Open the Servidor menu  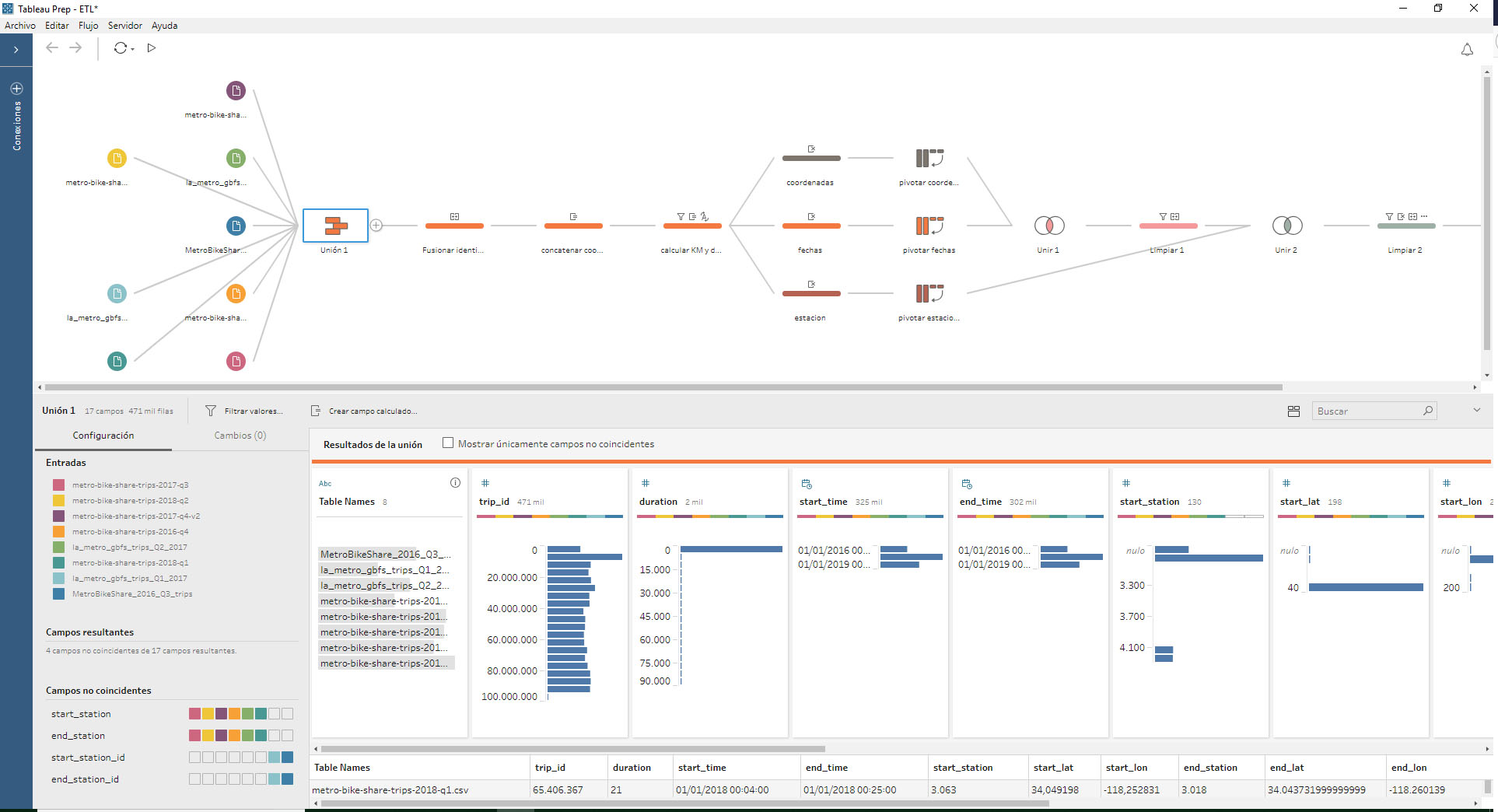click(125, 26)
